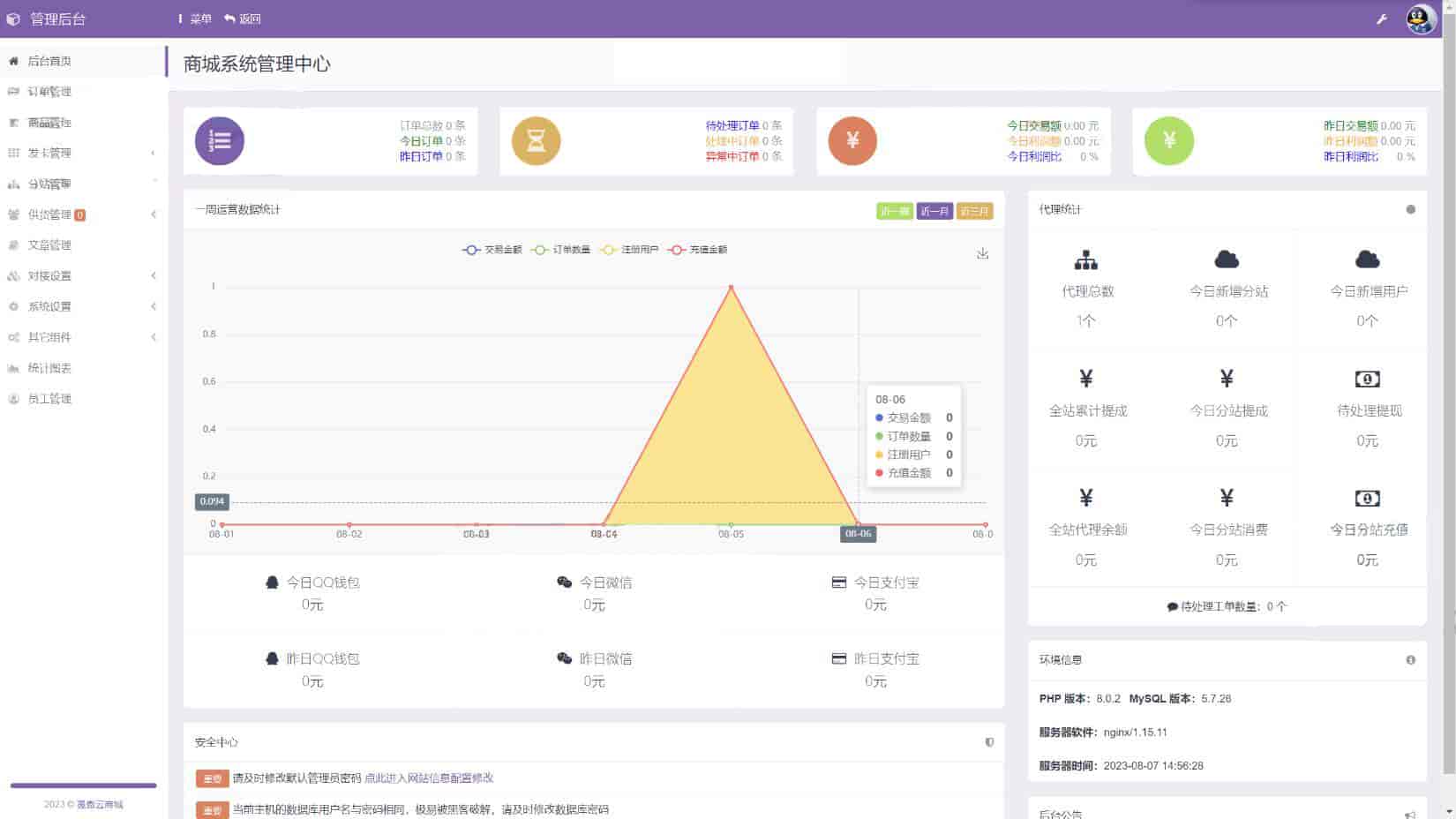The width and height of the screenshot is (1456, 819).
Task: Click the purple order list circle icon
Action: pos(220,141)
